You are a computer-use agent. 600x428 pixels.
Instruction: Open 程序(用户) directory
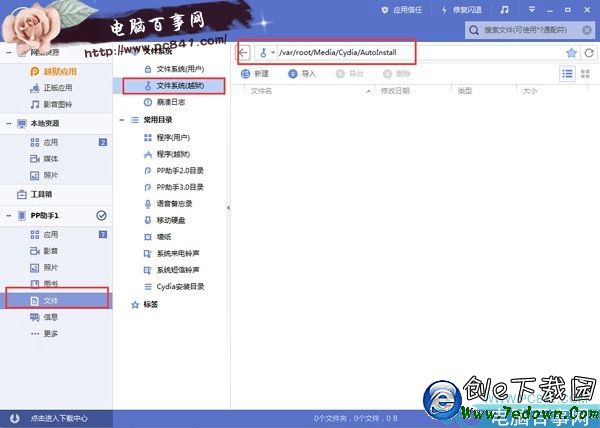point(167,138)
